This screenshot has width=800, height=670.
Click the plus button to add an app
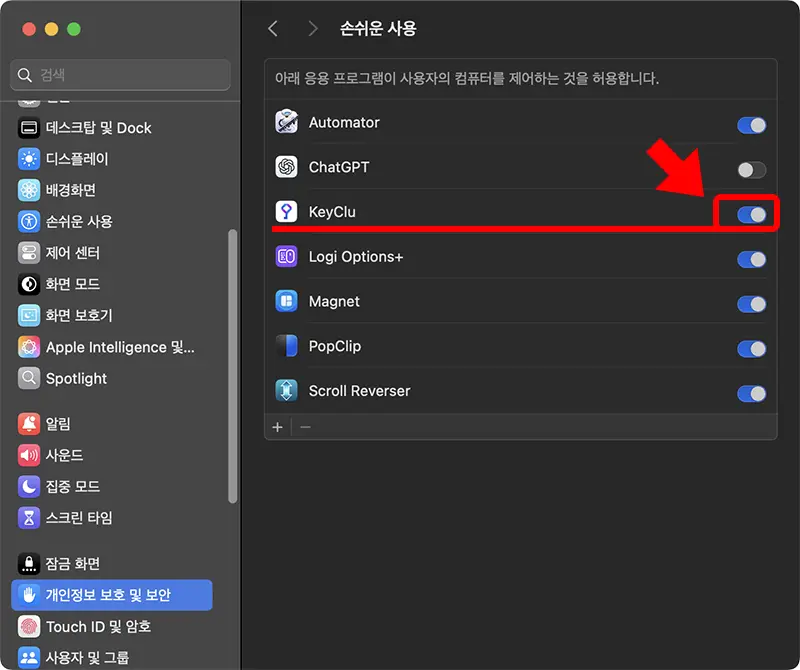[x=277, y=427]
